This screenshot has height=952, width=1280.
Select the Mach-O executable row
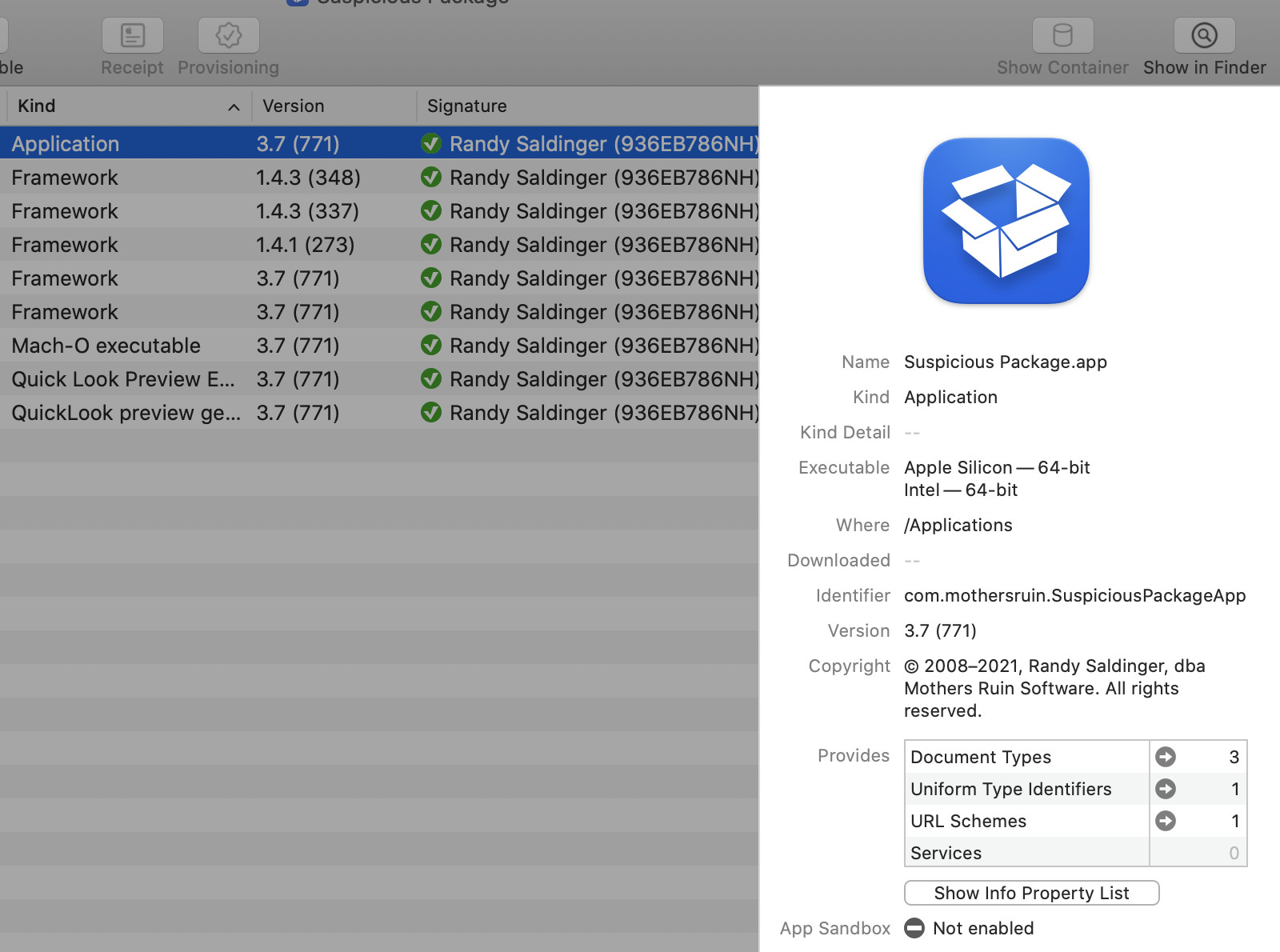tap(379, 346)
